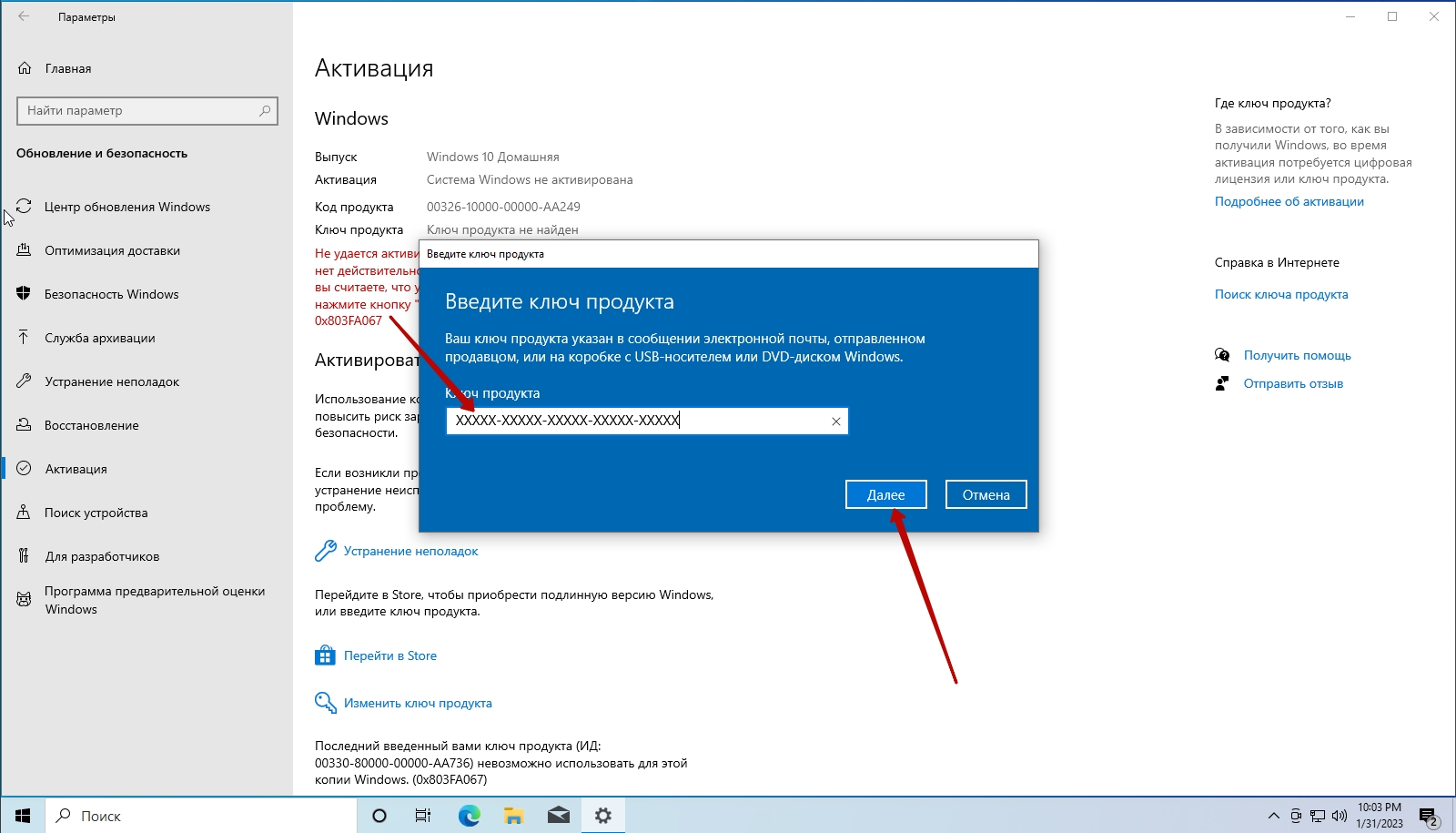
Task: Select Восстановление in sidebar
Action: tap(92, 425)
